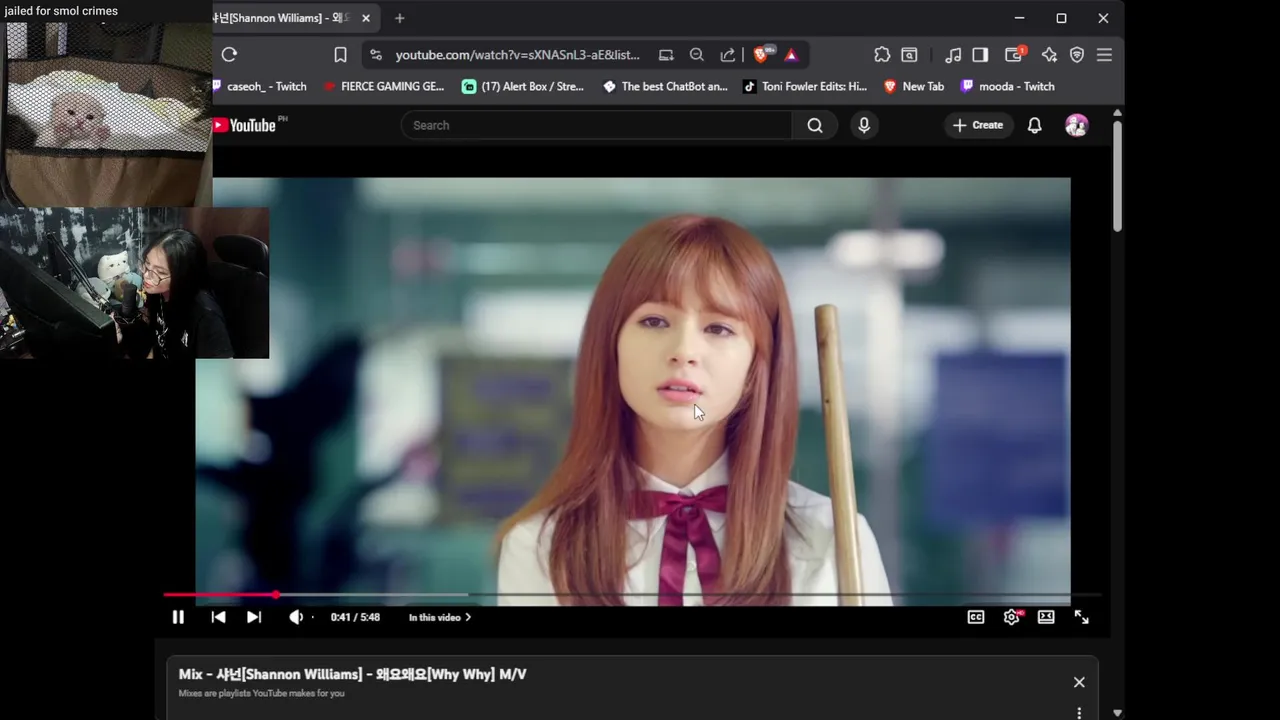Open the caseoh_ - Twitch bookmark

pos(260,87)
